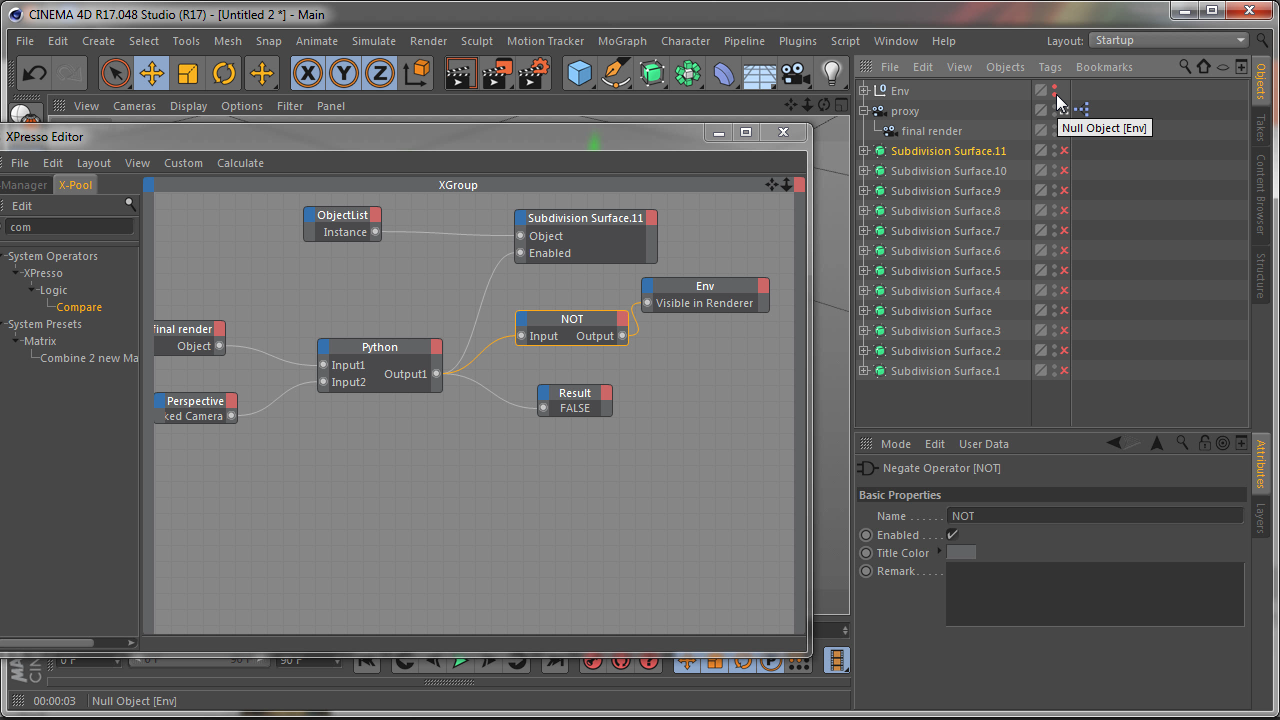
Task: Open XPresso Editor Calculate menu
Action: (240, 163)
